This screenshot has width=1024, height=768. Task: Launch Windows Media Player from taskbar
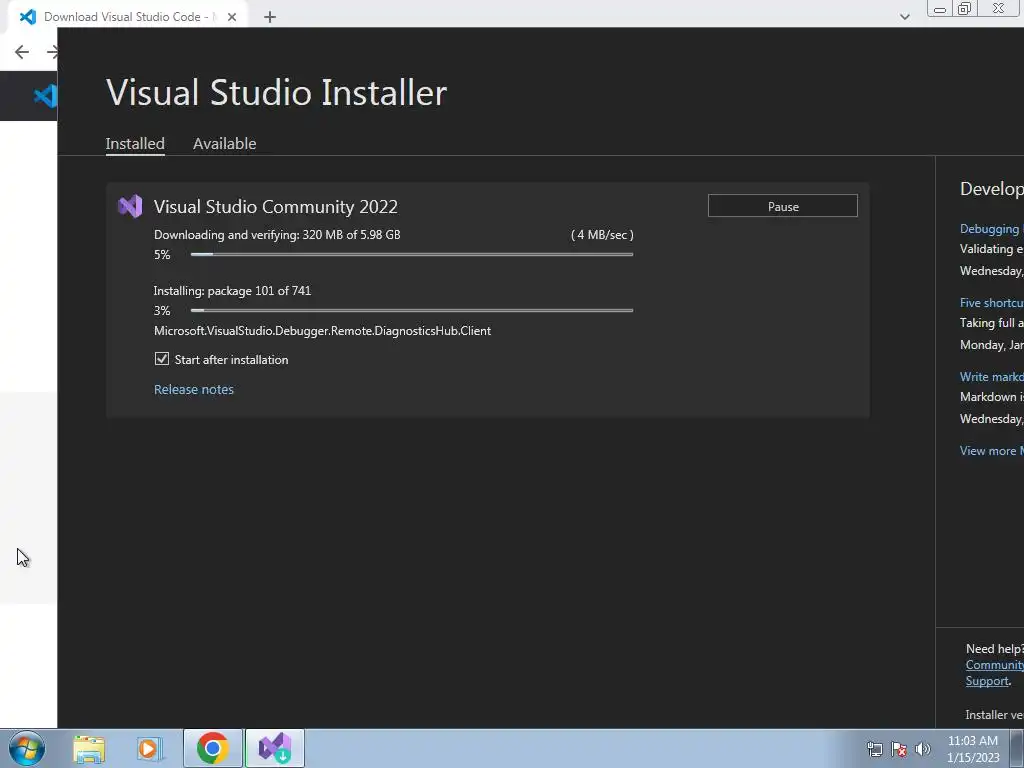coord(150,748)
